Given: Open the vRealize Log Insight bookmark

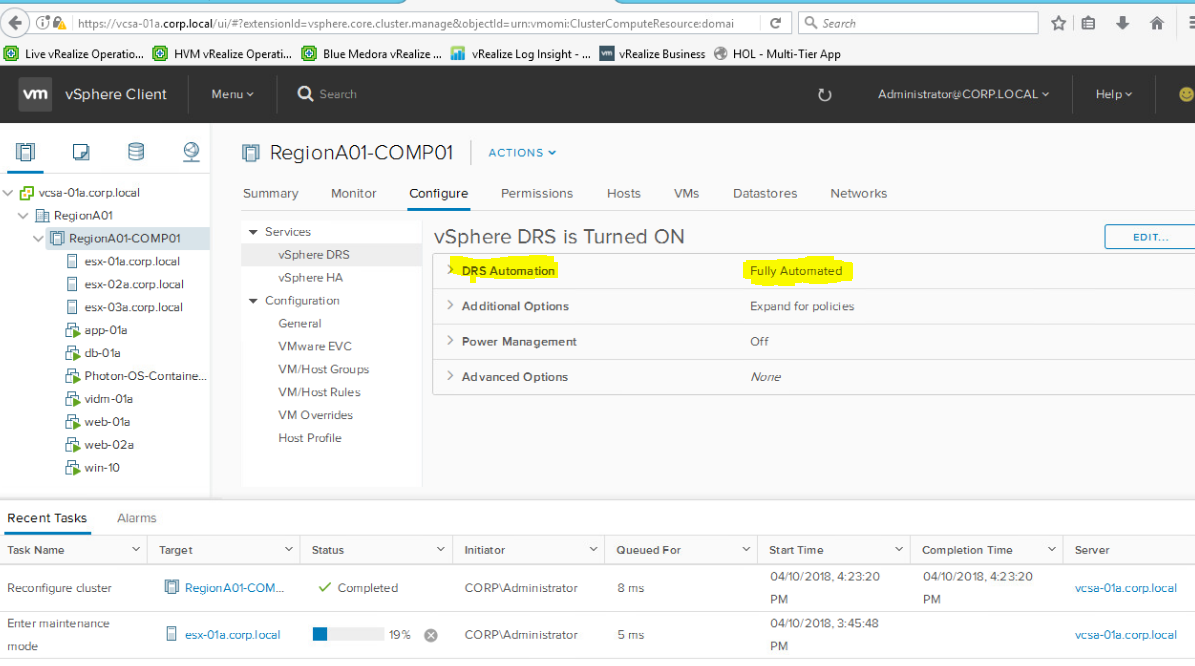Looking at the screenshot, I should tap(521, 53).
